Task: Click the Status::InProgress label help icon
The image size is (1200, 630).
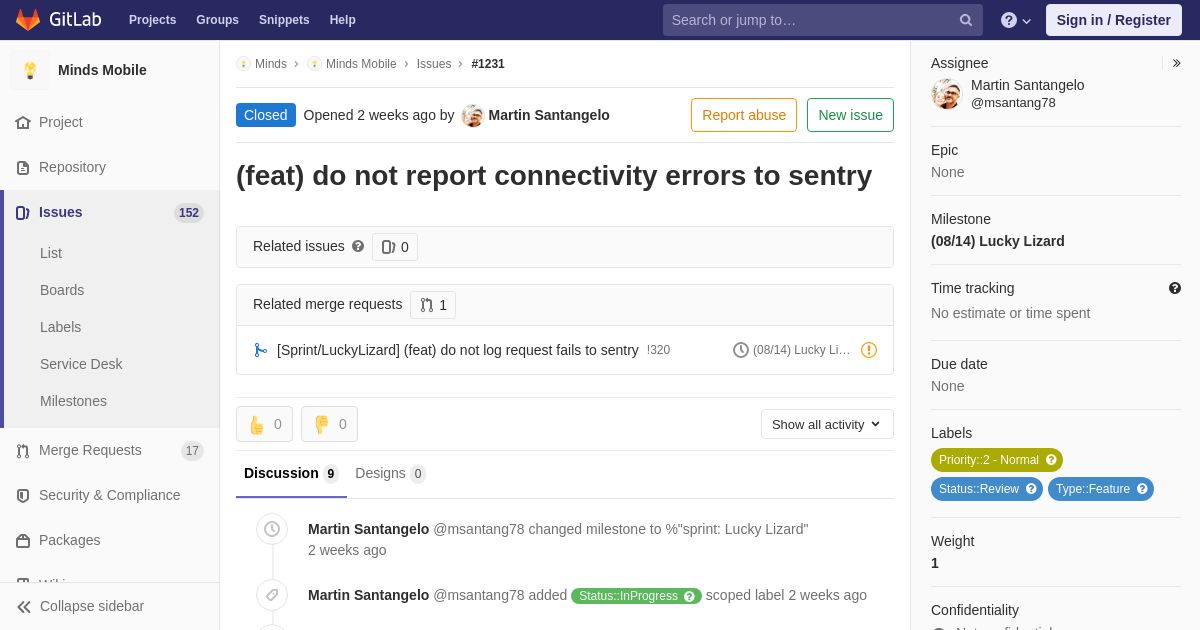Action: 689,596
